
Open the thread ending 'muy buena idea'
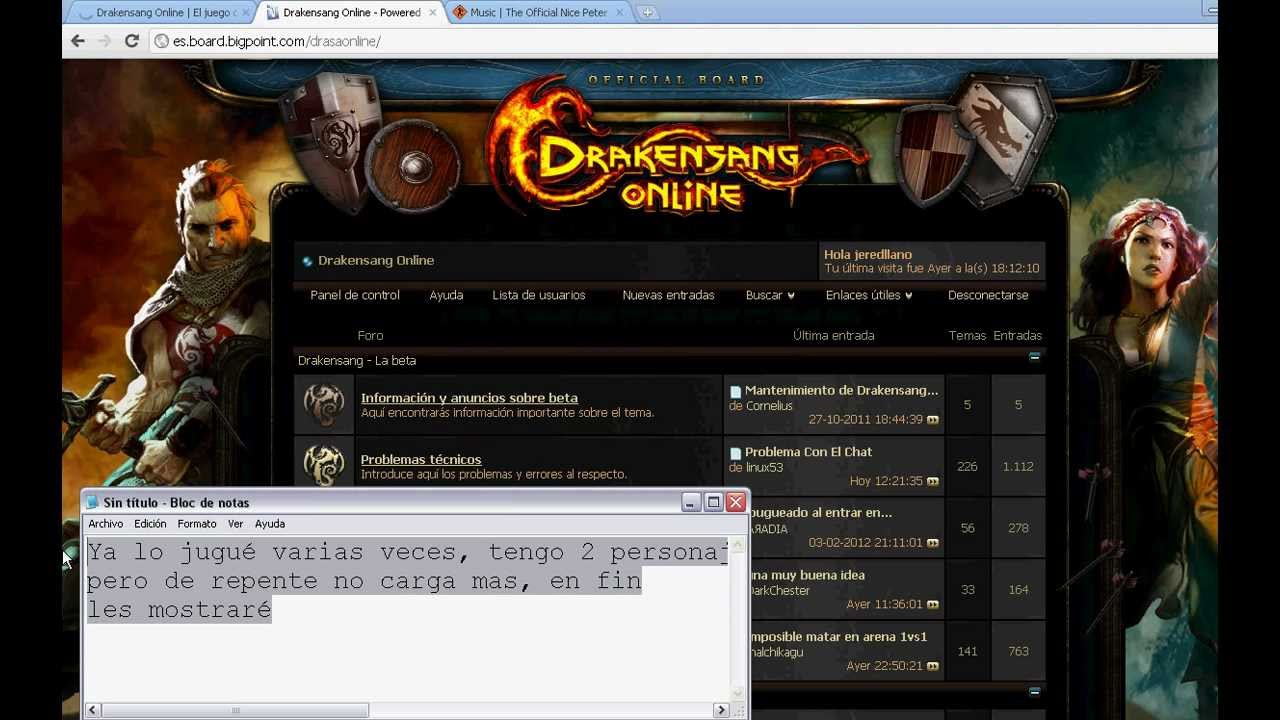(x=807, y=575)
